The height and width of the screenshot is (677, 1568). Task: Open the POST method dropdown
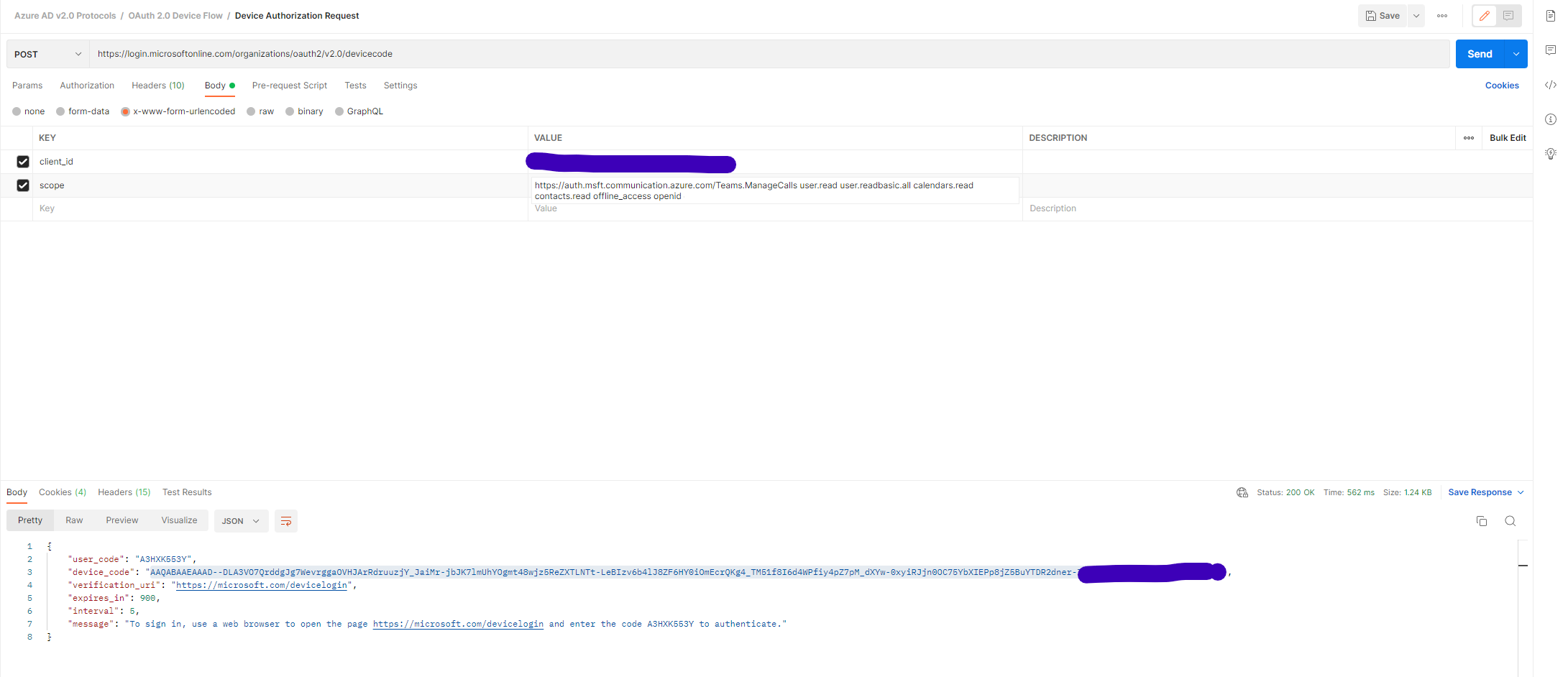[x=47, y=54]
